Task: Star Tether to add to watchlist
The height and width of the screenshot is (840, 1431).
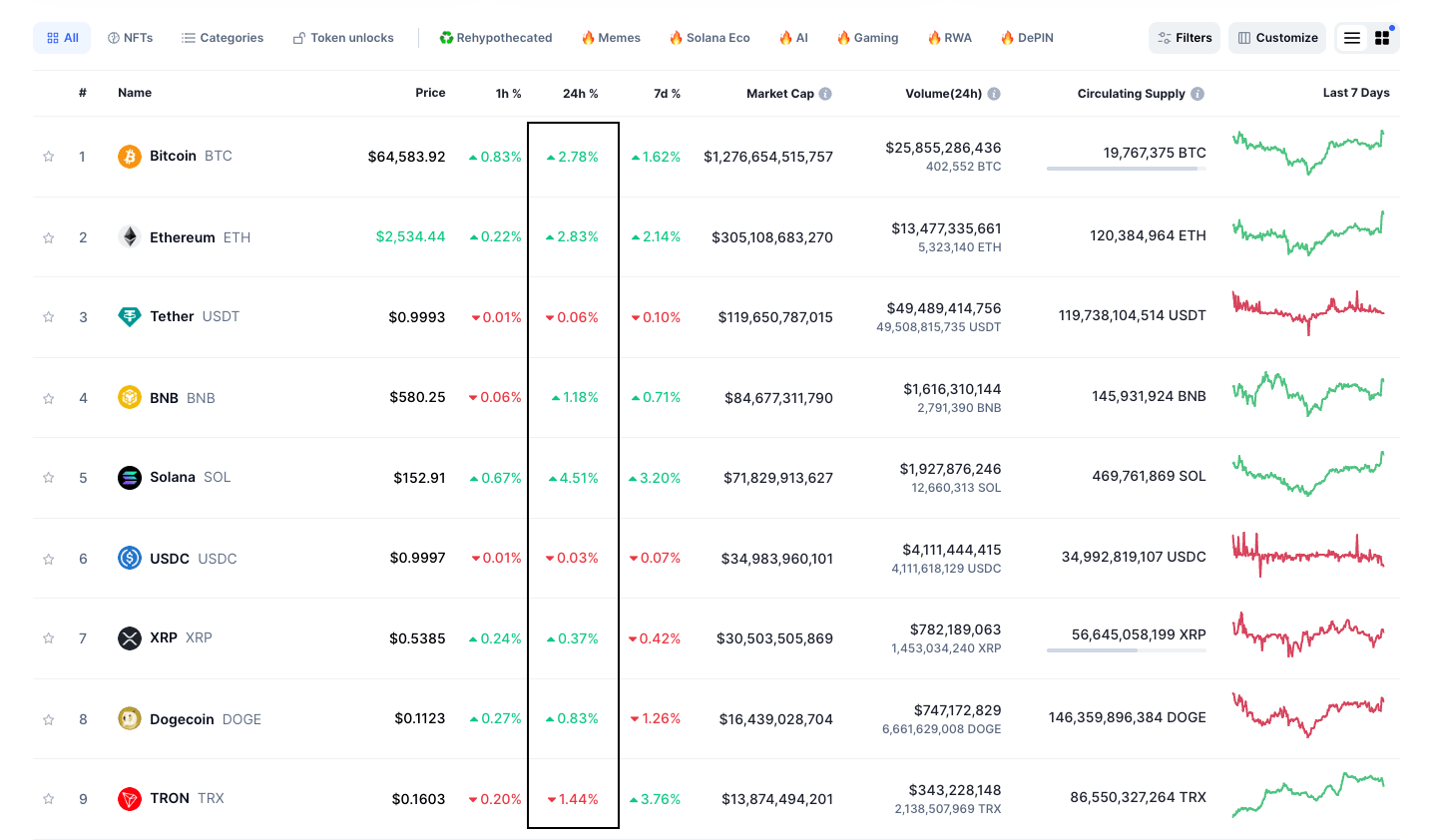Action: [48, 317]
